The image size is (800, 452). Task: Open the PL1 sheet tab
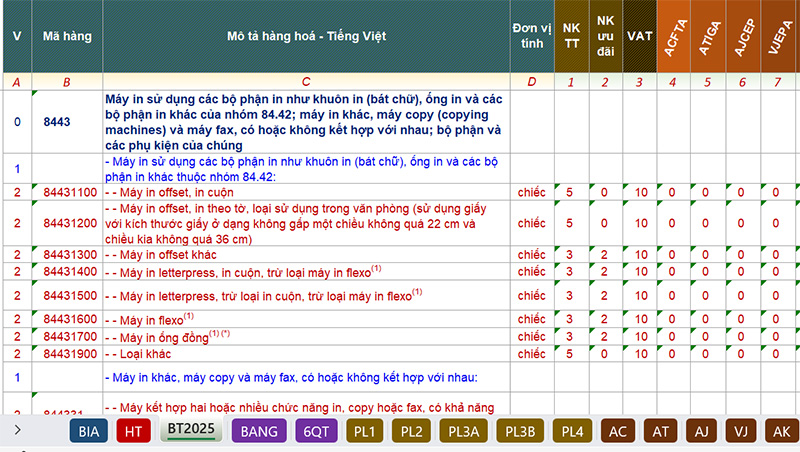click(x=365, y=431)
